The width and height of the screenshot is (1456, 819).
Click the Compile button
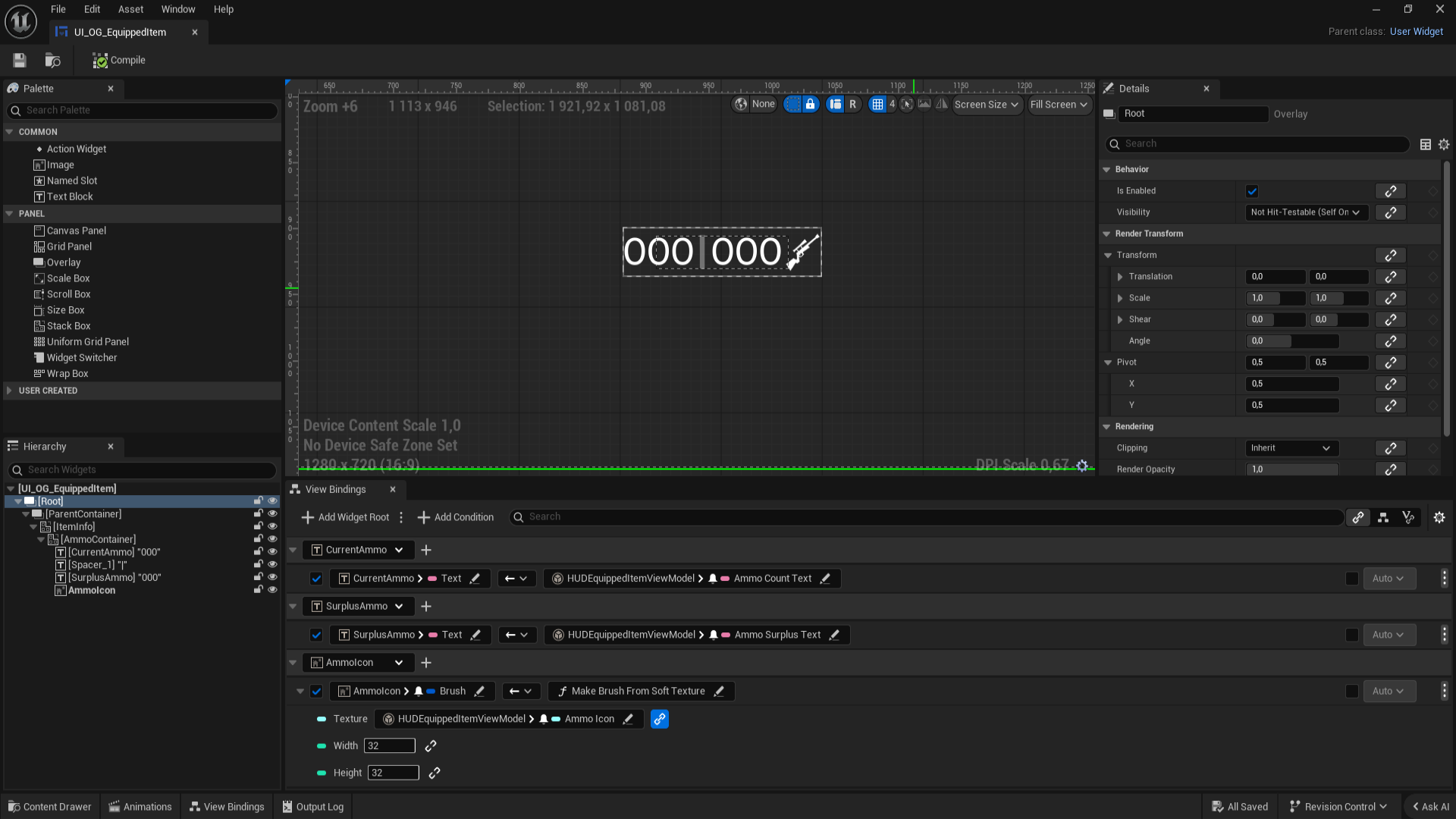119,60
